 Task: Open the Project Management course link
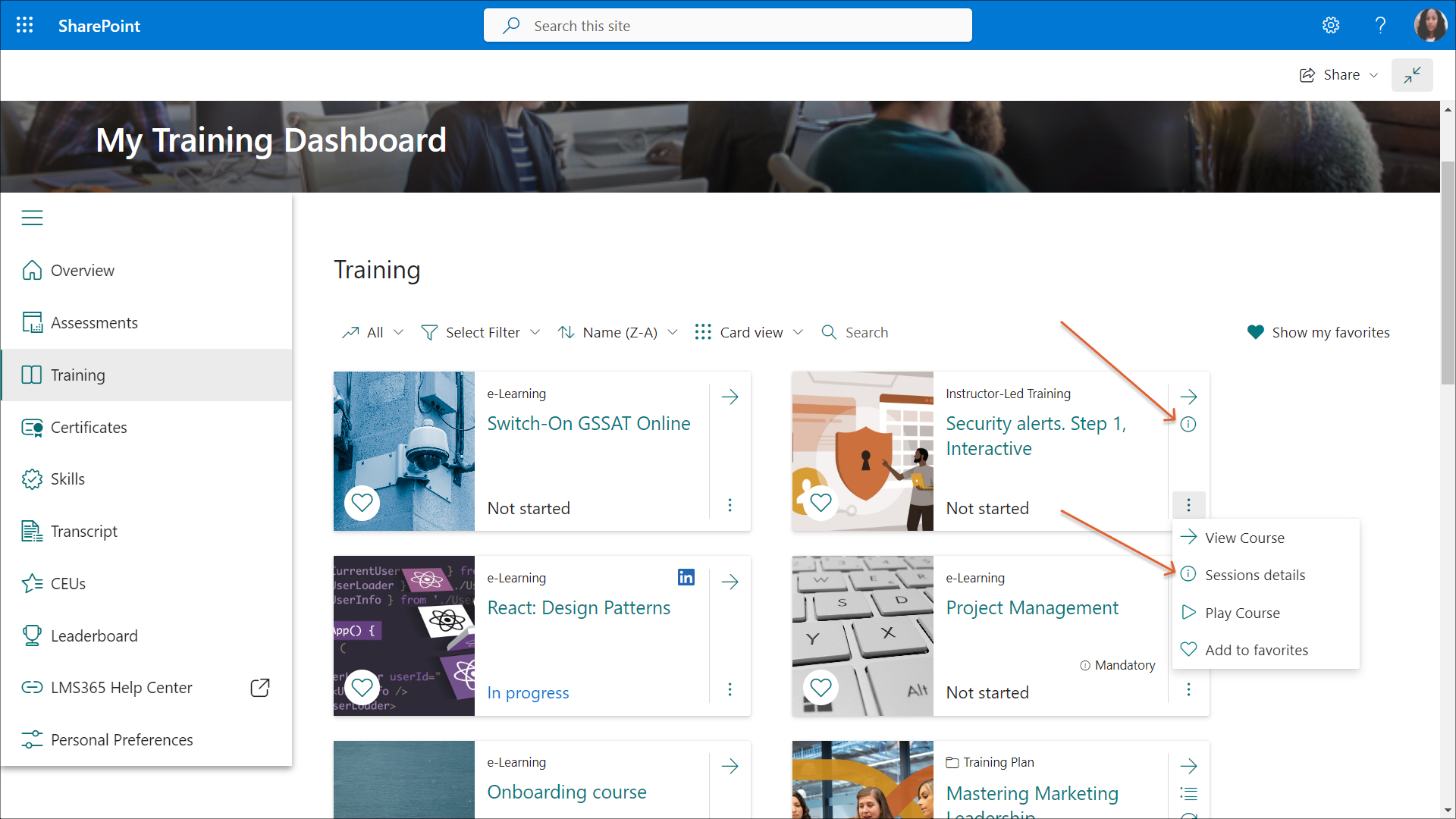[1031, 607]
